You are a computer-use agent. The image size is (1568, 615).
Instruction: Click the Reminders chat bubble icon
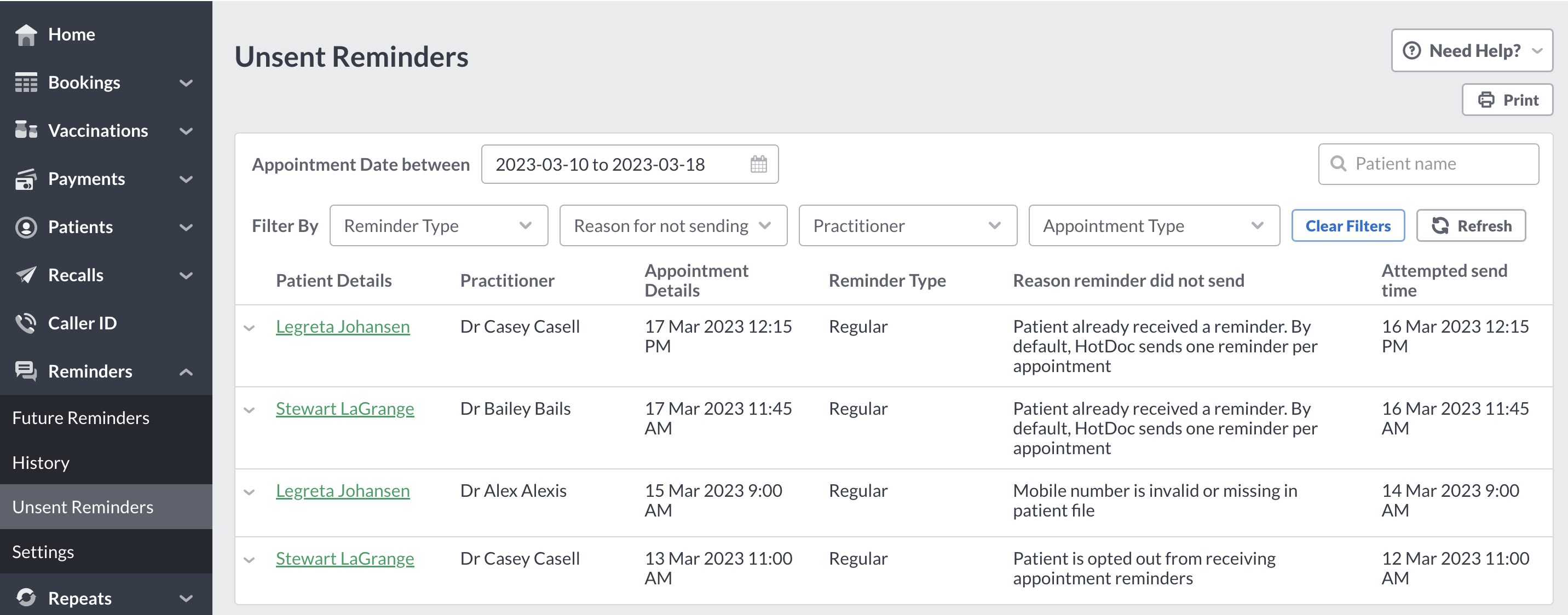(26, 371)
